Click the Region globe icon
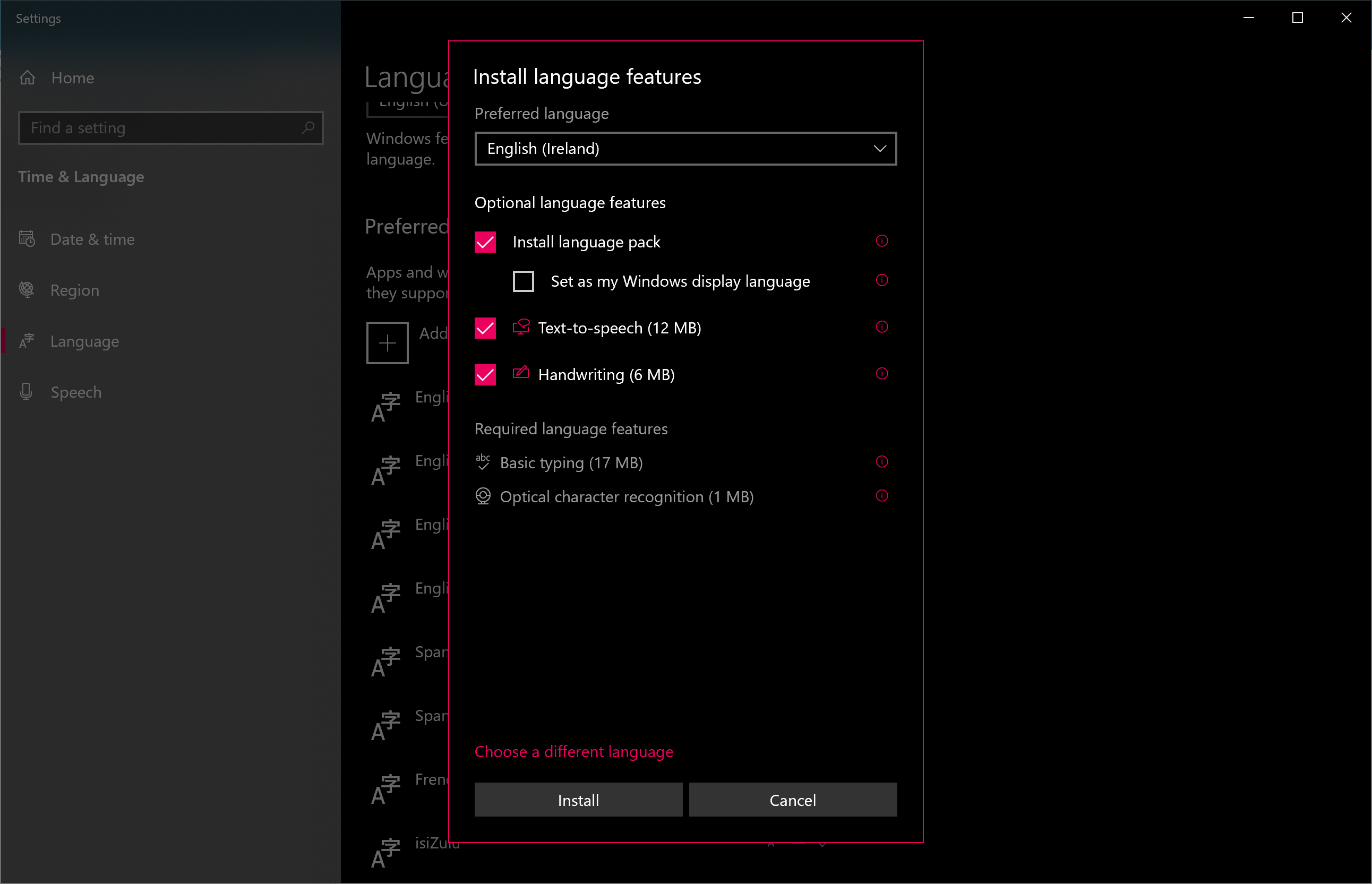The image size is (1372, 884). click(x=27, y=289)
